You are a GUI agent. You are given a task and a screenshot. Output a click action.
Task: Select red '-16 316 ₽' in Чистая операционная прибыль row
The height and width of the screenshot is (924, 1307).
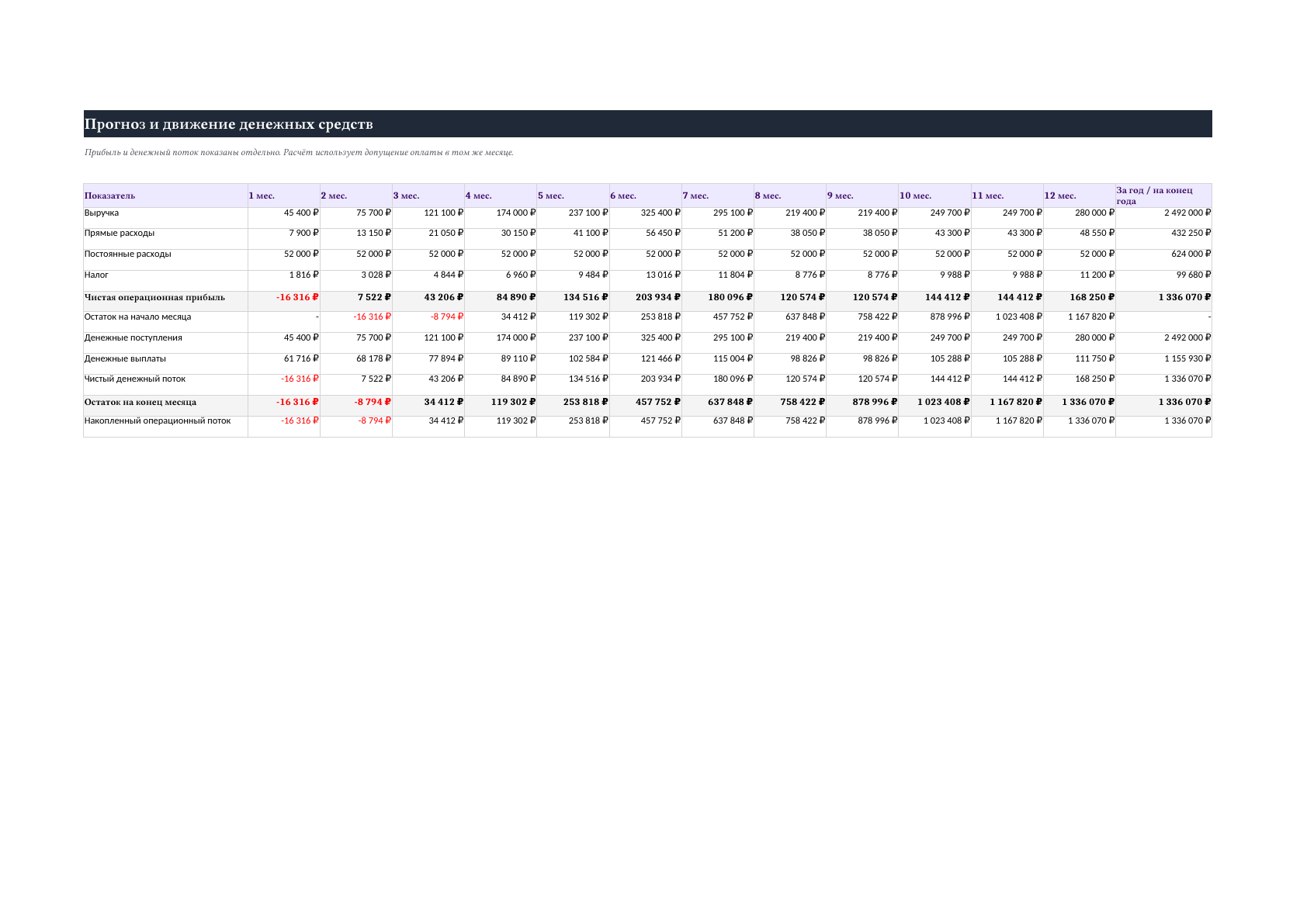297,297
